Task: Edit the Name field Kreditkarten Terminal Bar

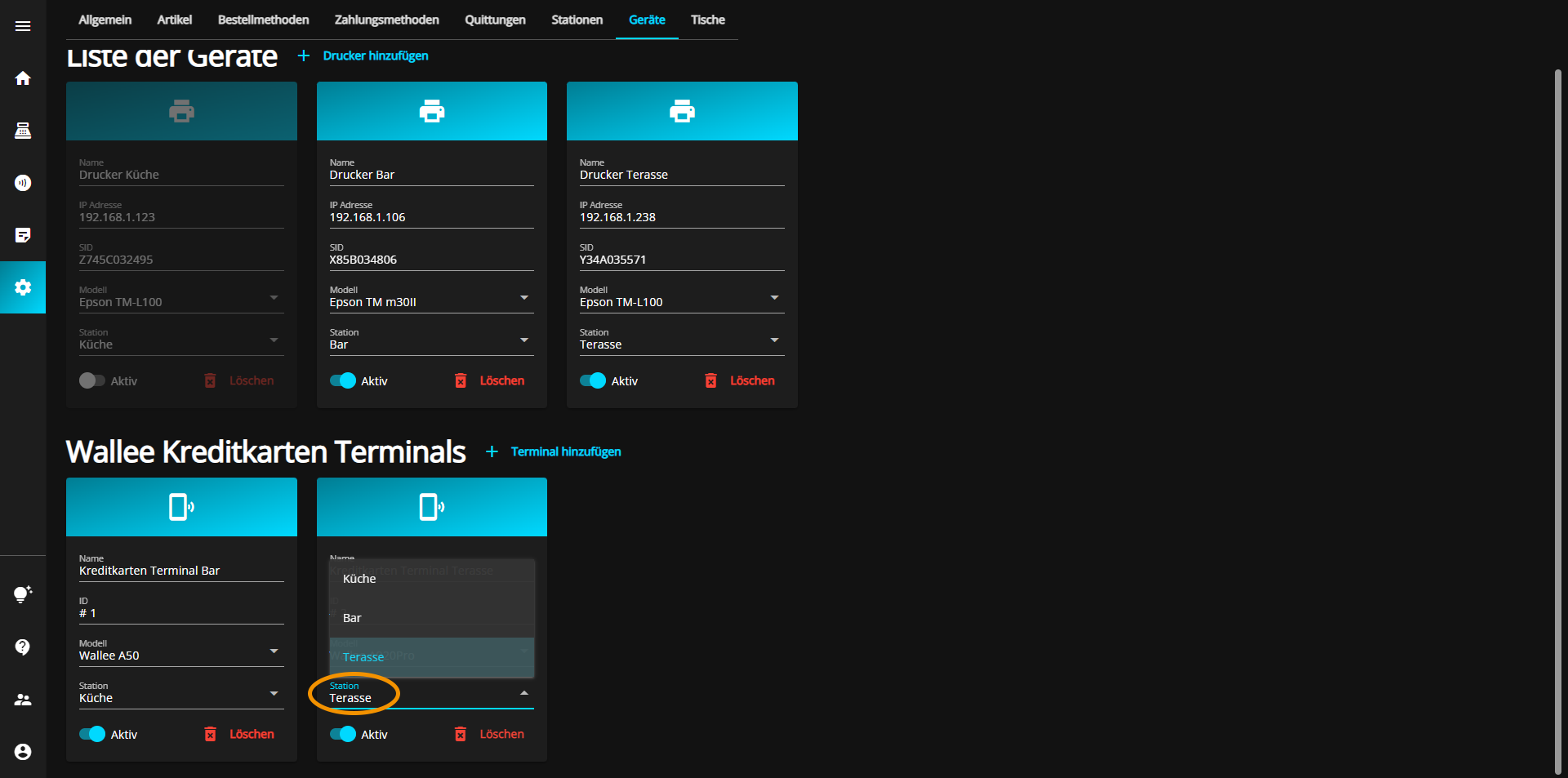Action: coord(181,567)
